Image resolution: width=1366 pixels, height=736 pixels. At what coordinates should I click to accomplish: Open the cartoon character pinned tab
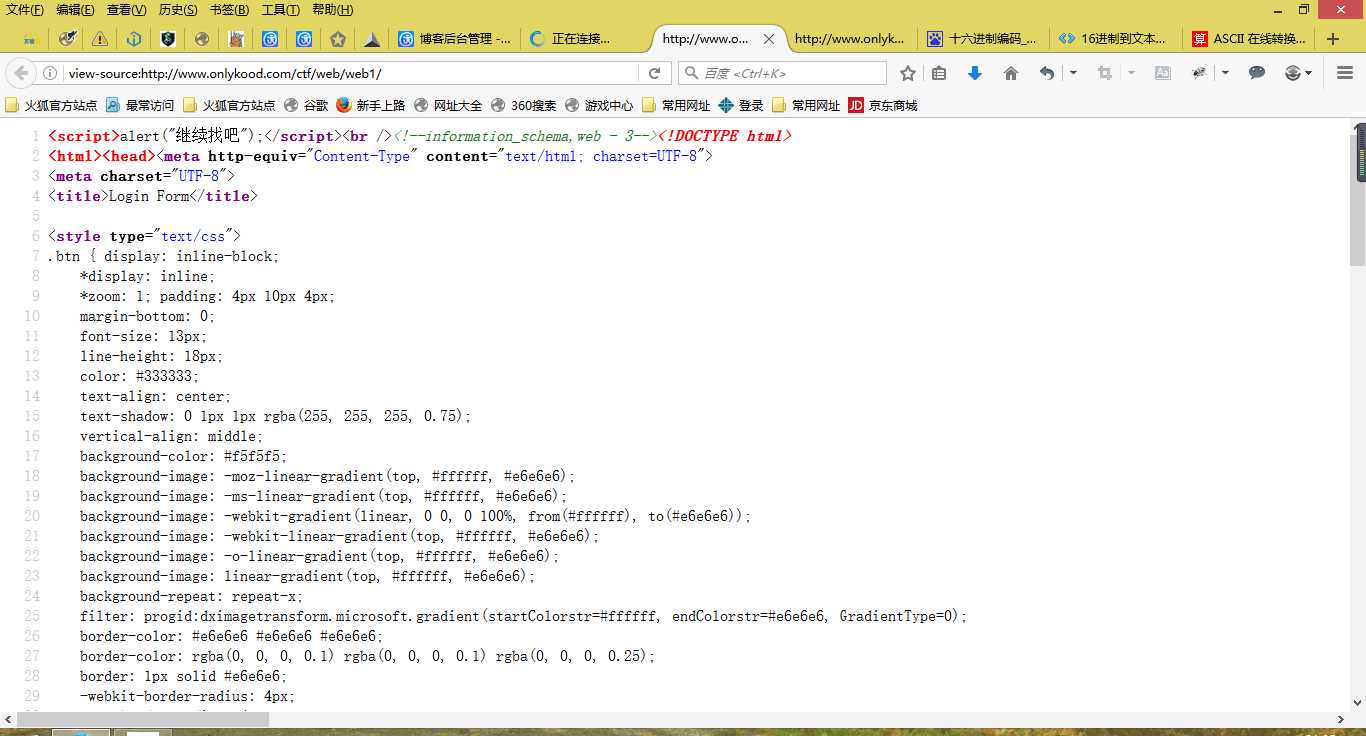[236, 39]
